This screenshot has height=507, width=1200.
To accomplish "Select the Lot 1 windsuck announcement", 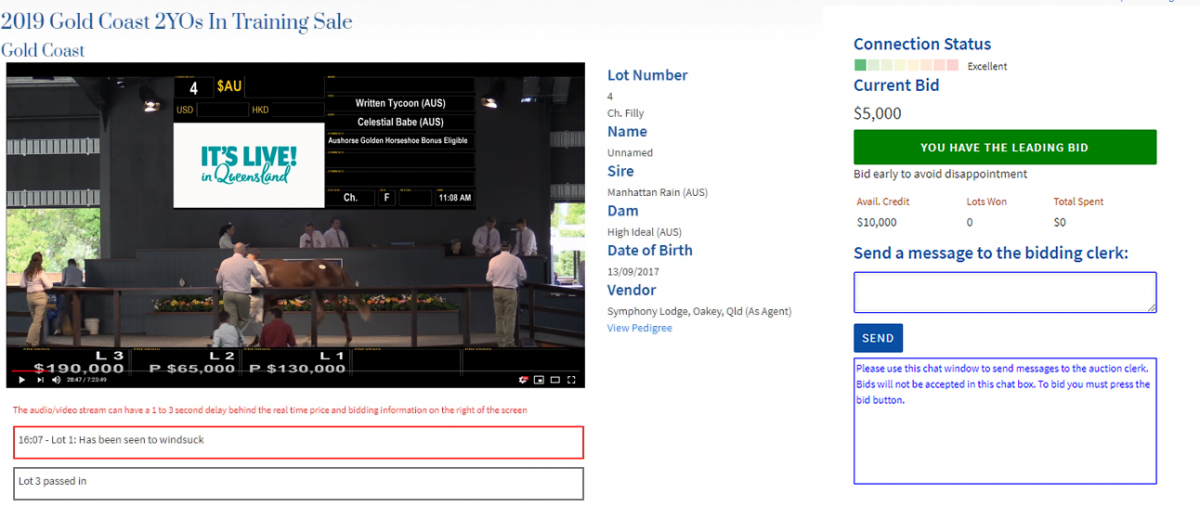I will [x=298, y=441].
